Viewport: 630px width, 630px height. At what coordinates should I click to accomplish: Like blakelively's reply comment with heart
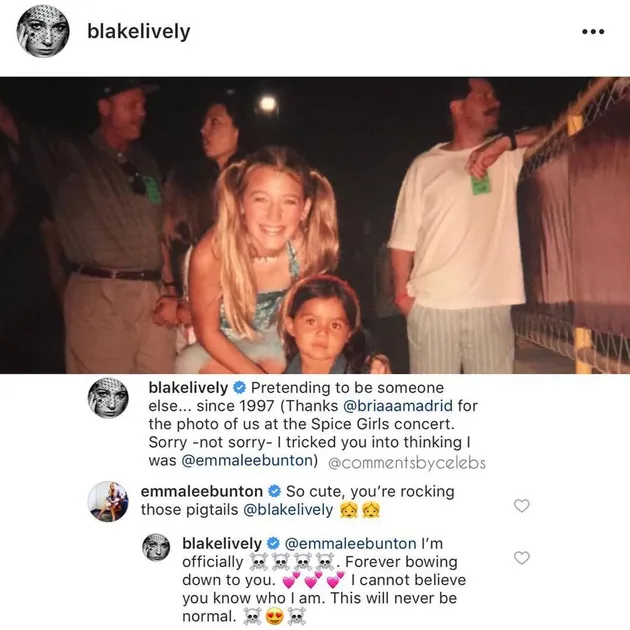522,558
